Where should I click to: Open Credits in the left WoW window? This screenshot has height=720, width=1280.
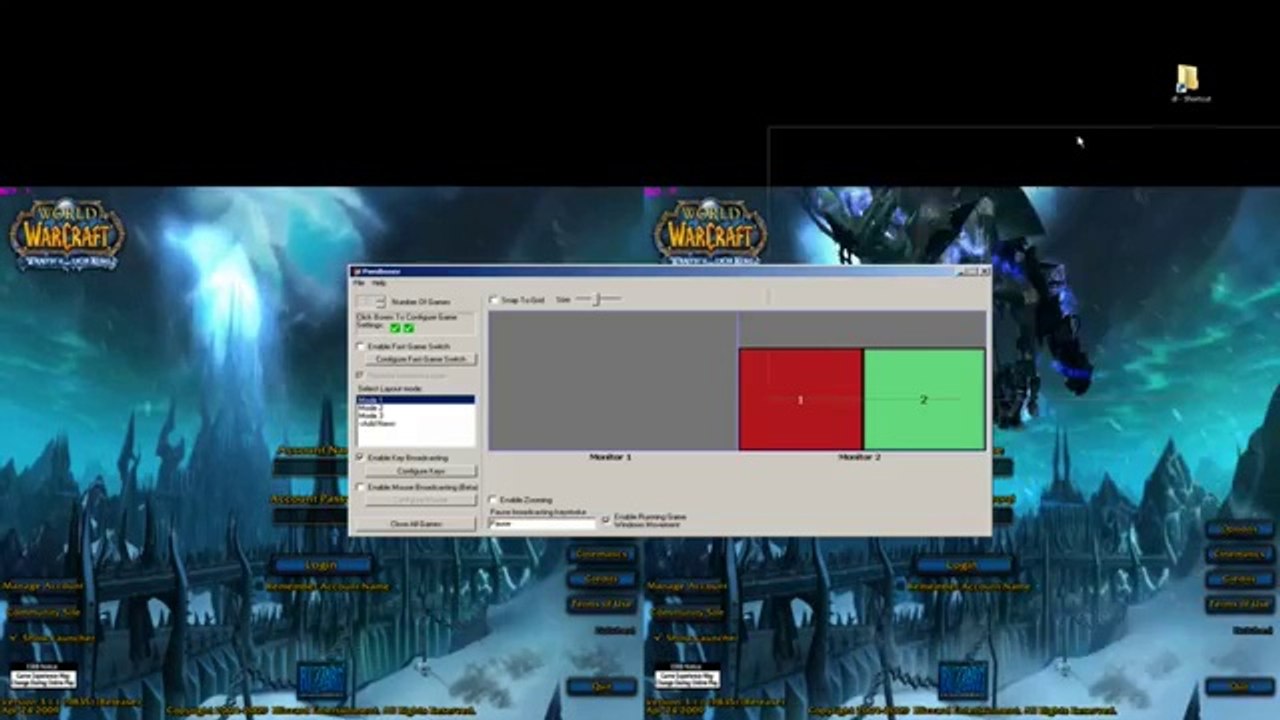[x=601, y=579]
